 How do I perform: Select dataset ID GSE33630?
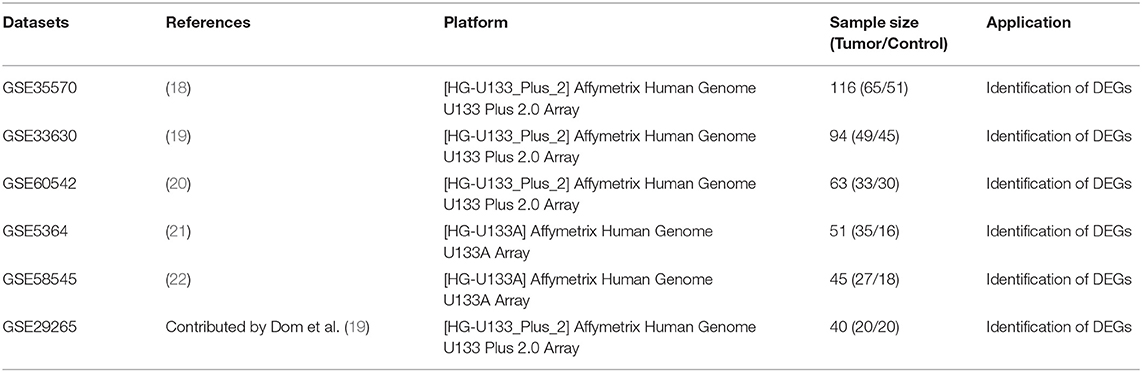pos(36,136)
